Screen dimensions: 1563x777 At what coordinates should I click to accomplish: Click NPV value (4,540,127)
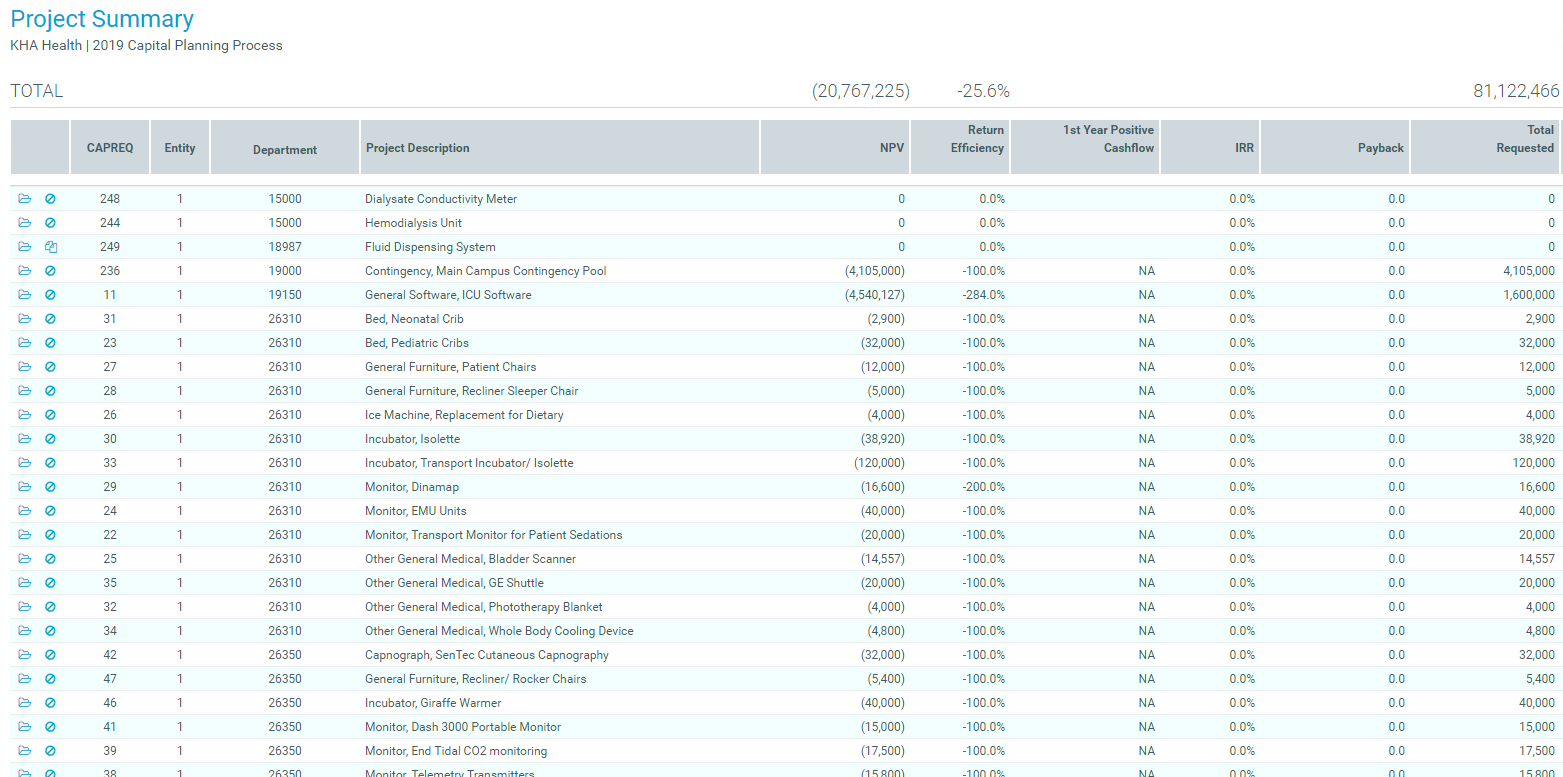tap(875, 295)
